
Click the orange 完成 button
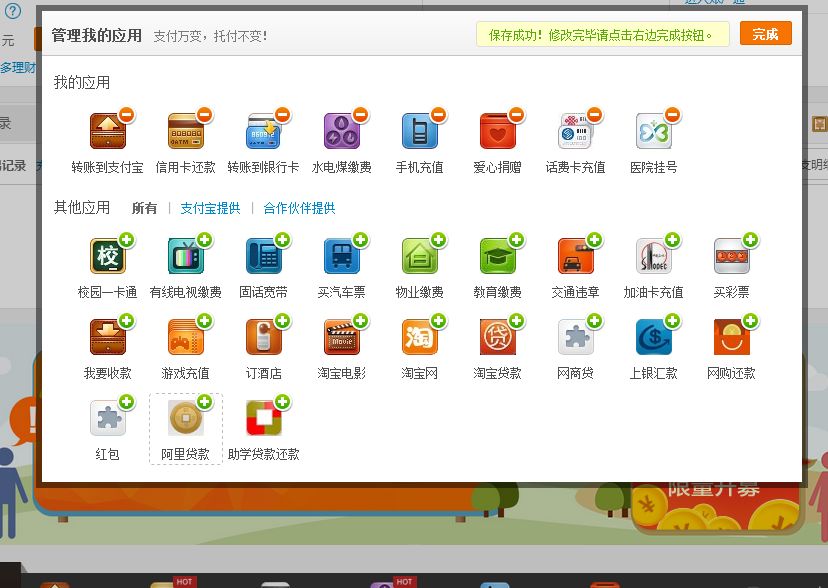click(x=766, y=34)
